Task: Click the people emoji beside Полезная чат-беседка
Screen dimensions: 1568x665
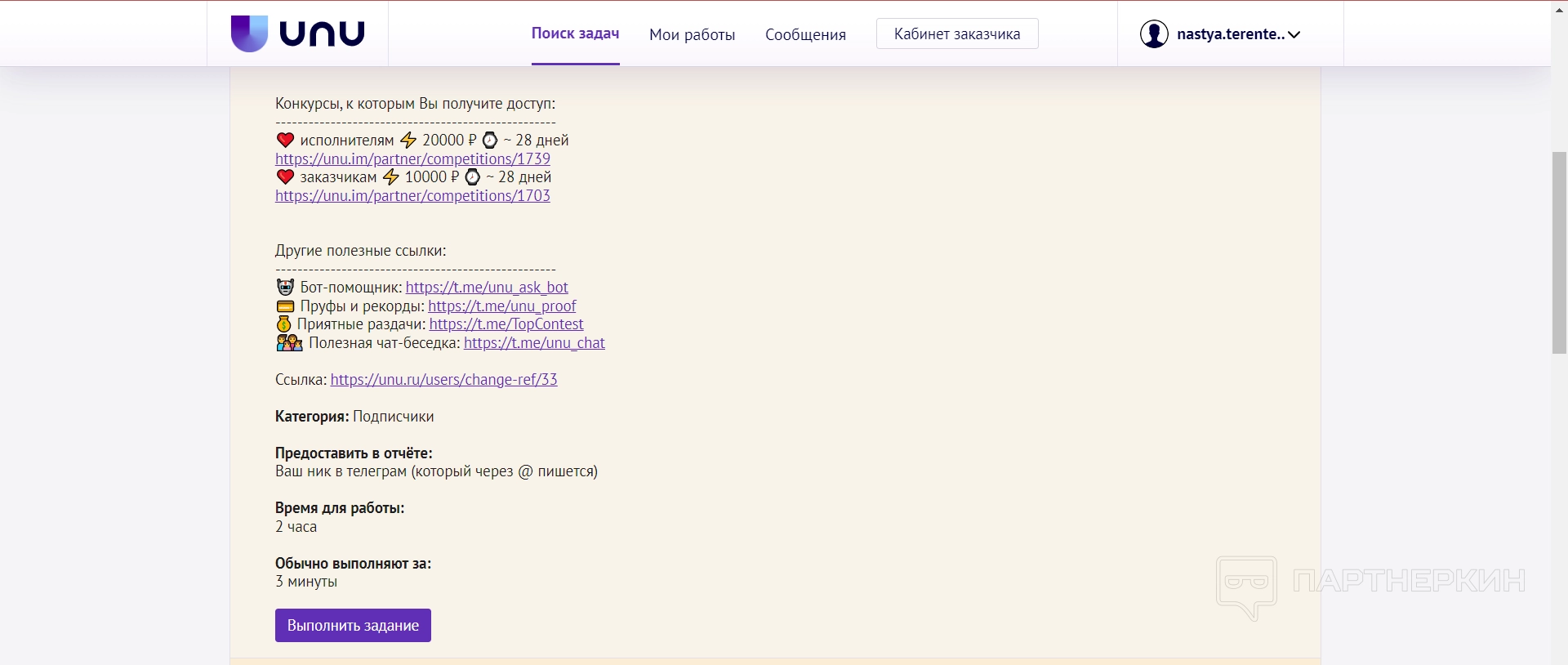Action: pyautogui.click(x=289, y=342)
